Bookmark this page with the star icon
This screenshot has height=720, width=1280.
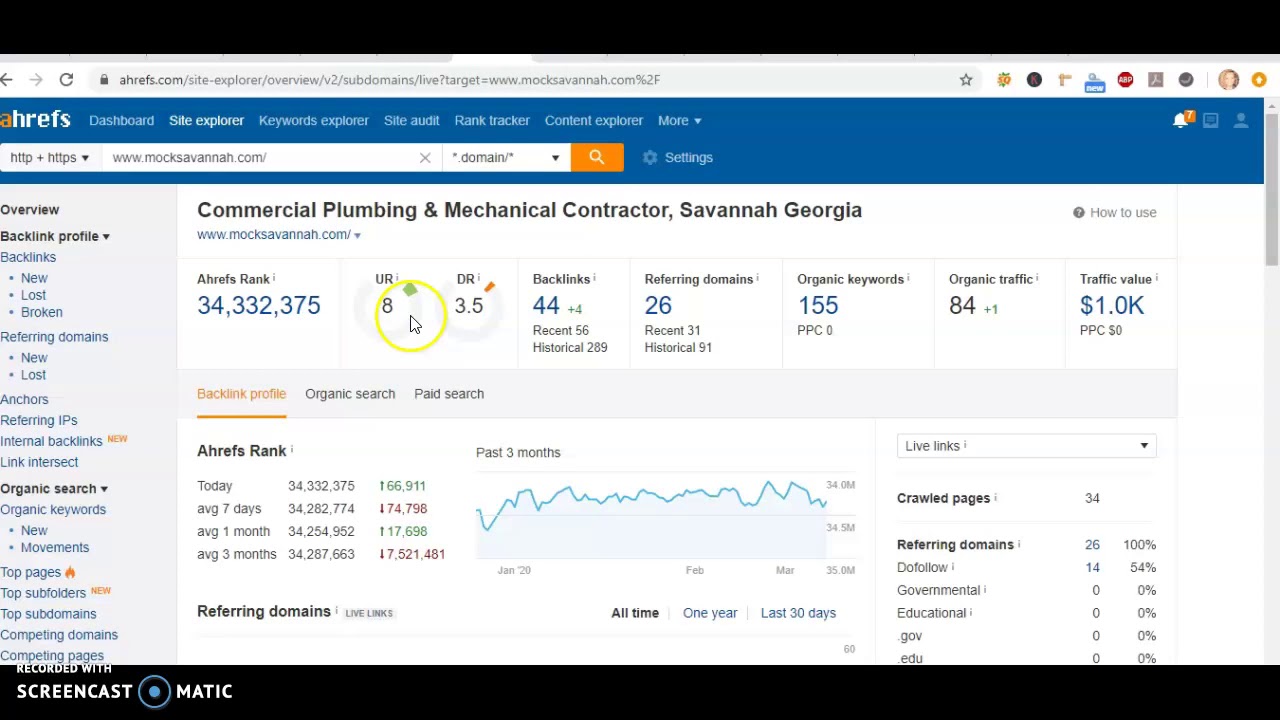(966, 80)
